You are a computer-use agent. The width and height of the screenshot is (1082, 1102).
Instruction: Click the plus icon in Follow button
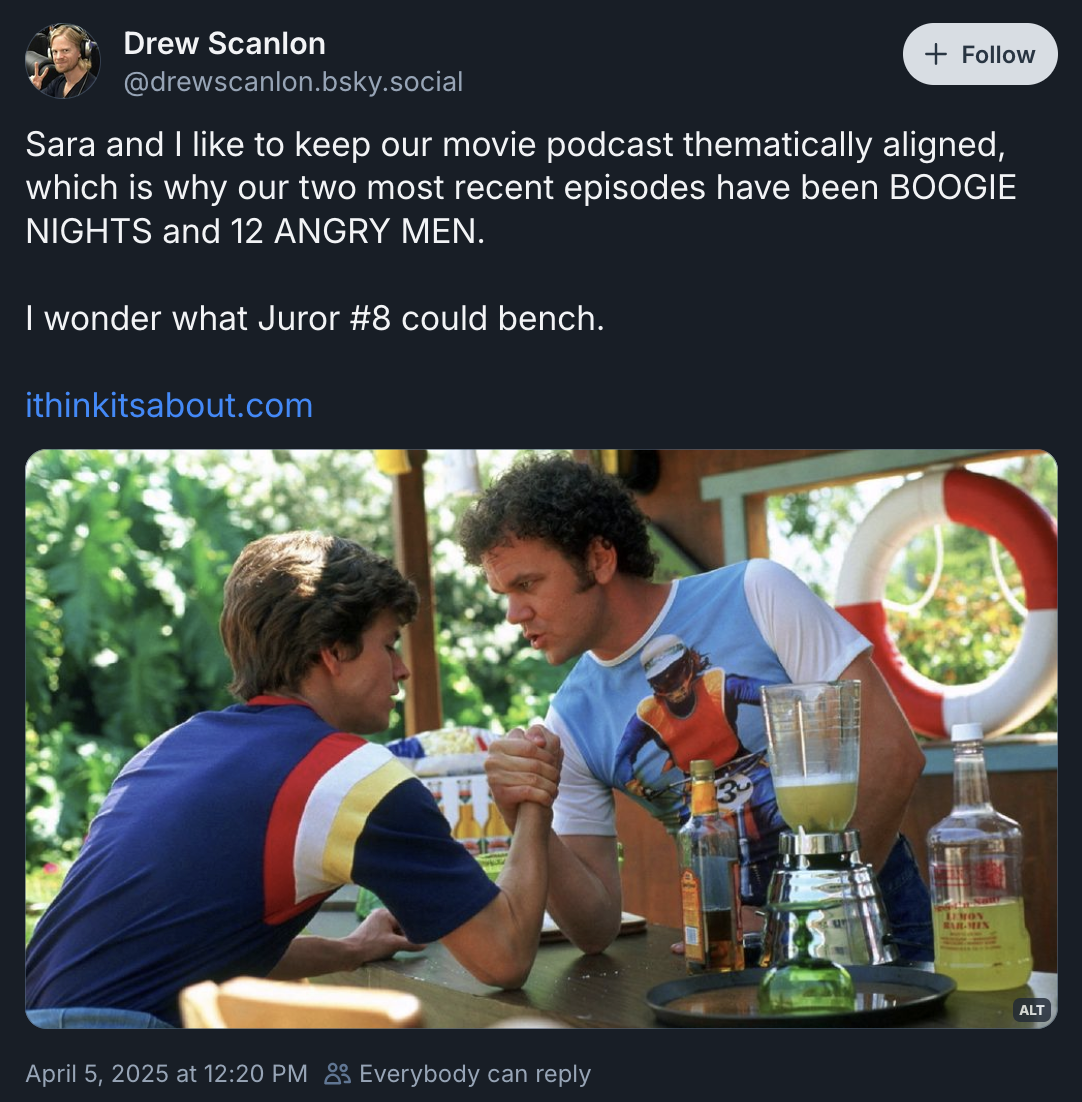pyautogui.click(x=936, y=54)
